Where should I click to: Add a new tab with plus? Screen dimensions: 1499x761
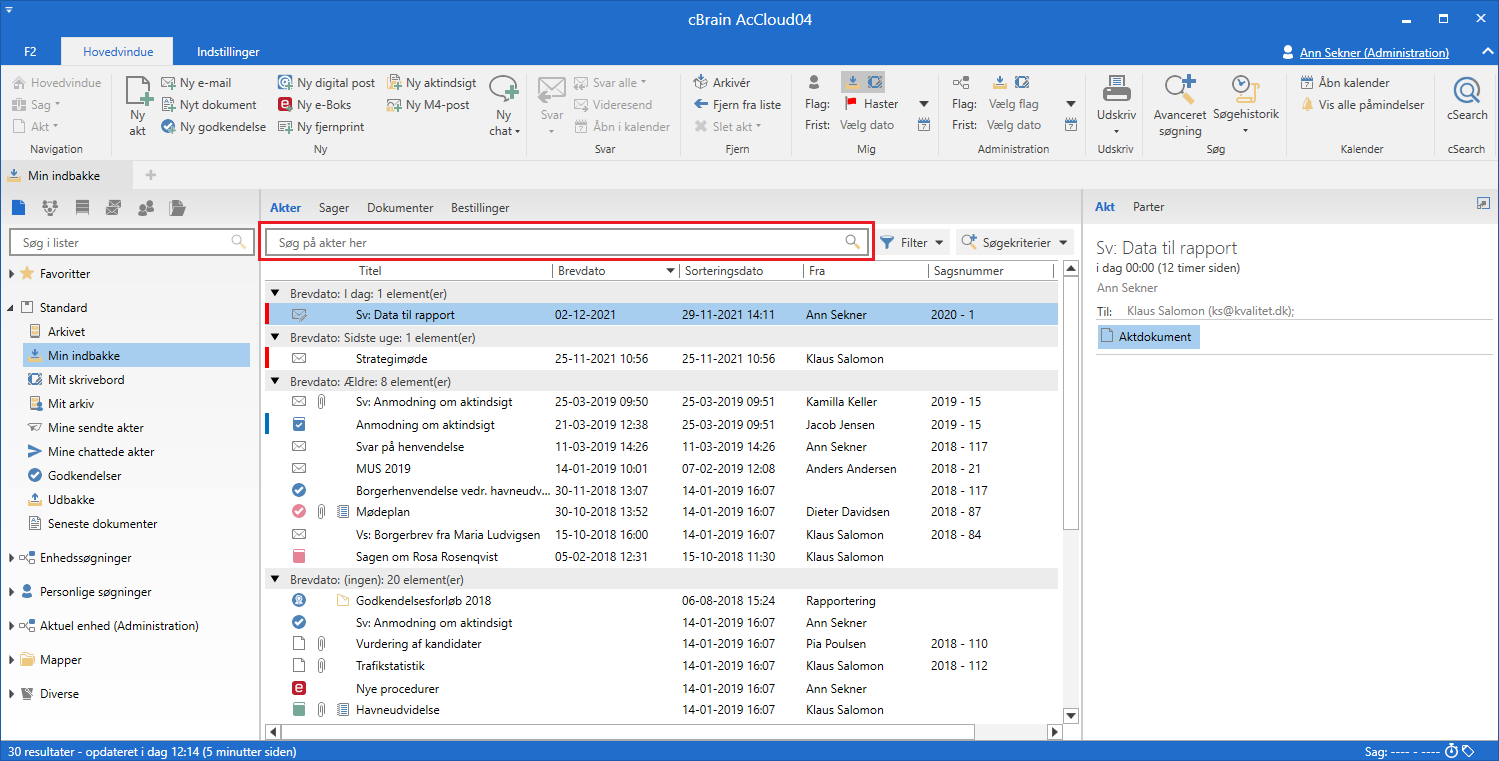pos(151,175)
